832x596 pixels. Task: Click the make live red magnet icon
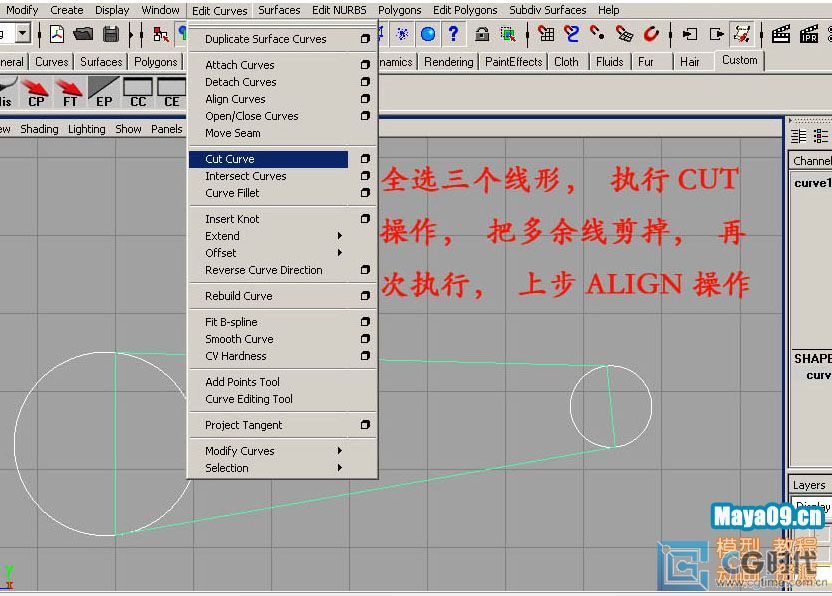click(651, 34)
